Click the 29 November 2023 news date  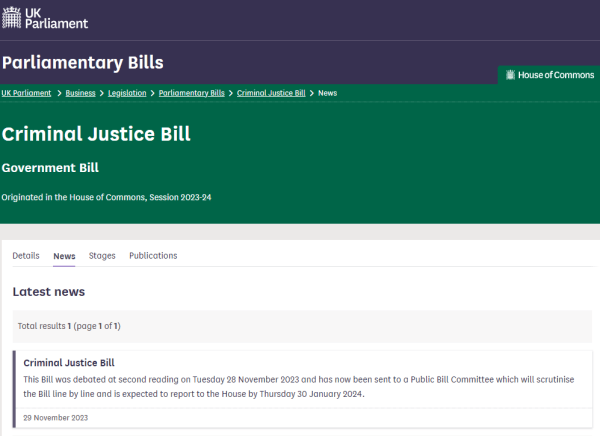55,418
